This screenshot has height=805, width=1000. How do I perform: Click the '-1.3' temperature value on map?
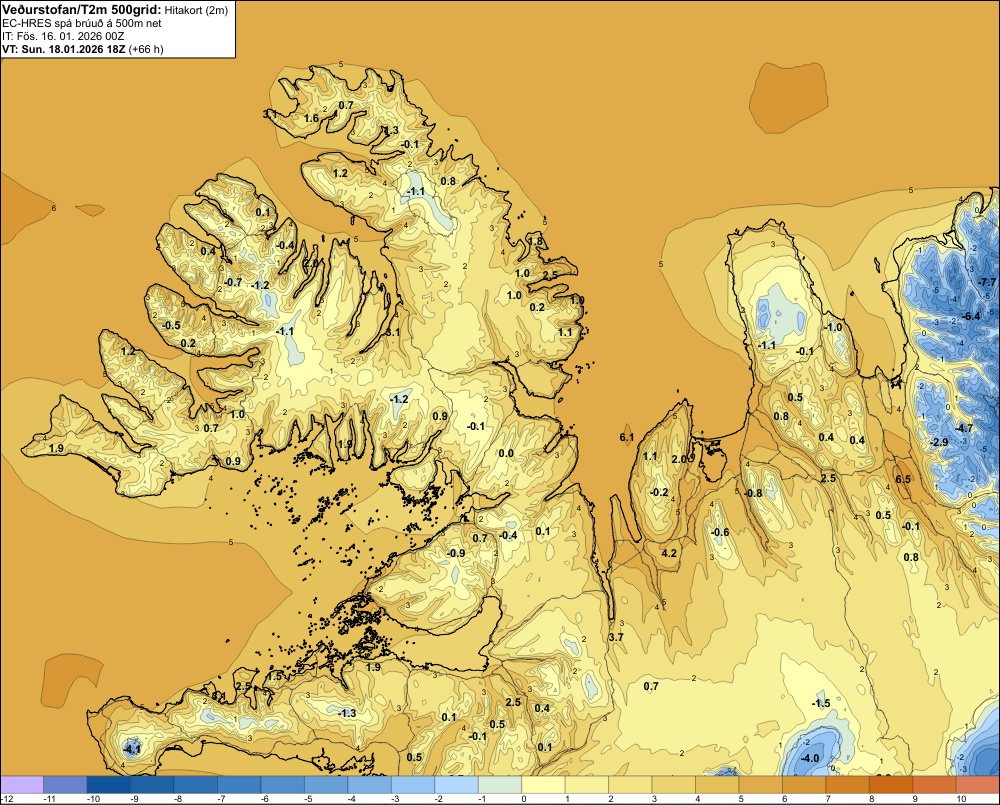[346, 713]
